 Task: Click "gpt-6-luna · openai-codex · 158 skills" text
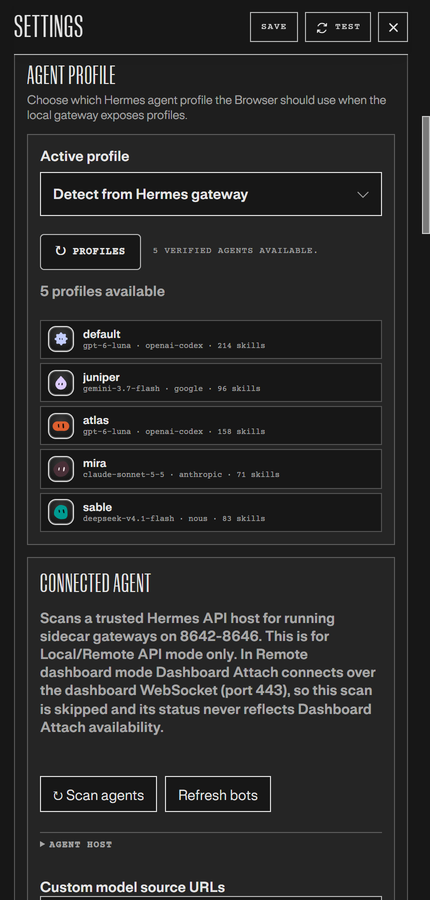point(174,432)
